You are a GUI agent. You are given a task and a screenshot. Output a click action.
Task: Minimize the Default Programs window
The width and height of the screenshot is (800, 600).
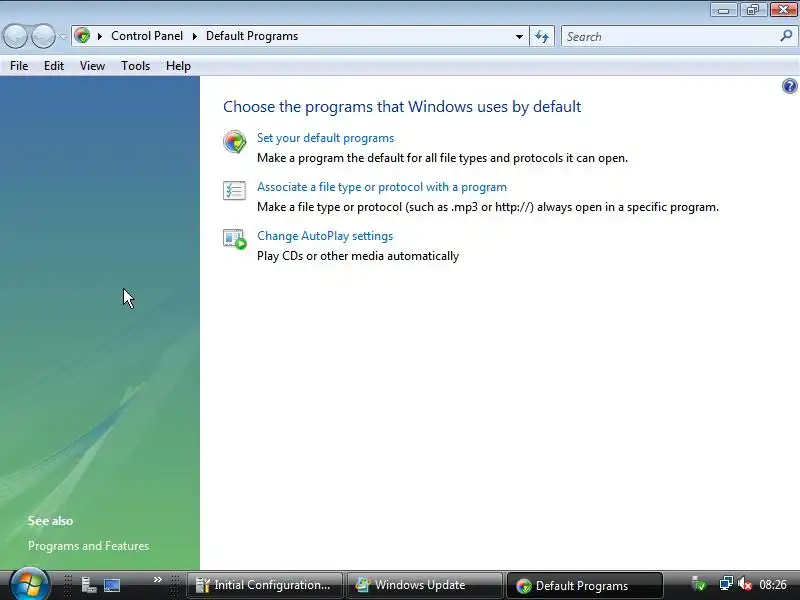coord(723,10)
